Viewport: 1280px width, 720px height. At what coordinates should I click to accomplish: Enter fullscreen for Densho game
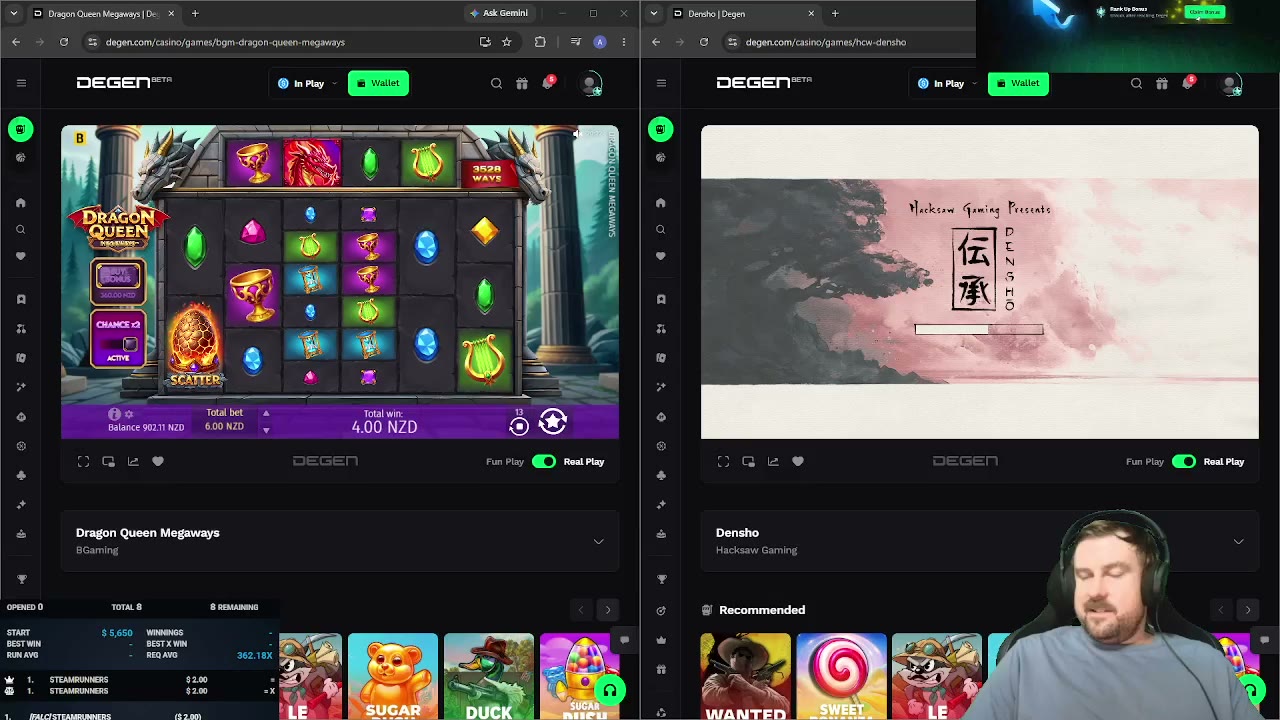724,461
